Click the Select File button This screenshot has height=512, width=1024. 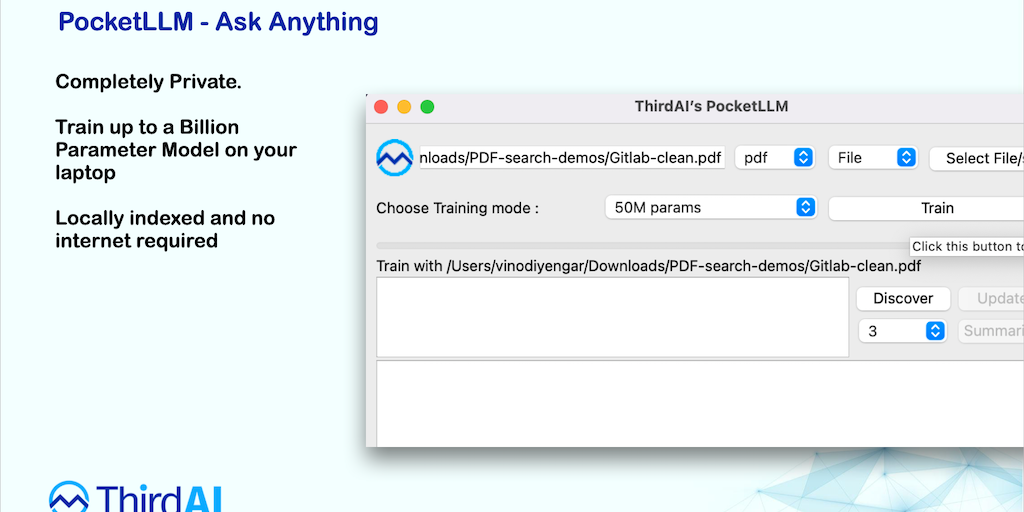(x=976, y=158)
